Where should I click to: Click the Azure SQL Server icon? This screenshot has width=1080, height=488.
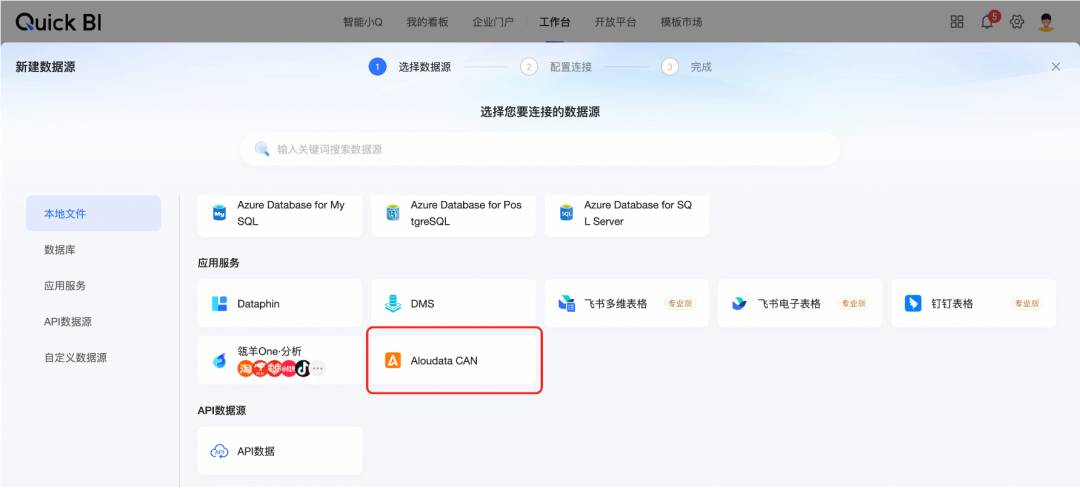coord(567,213)
